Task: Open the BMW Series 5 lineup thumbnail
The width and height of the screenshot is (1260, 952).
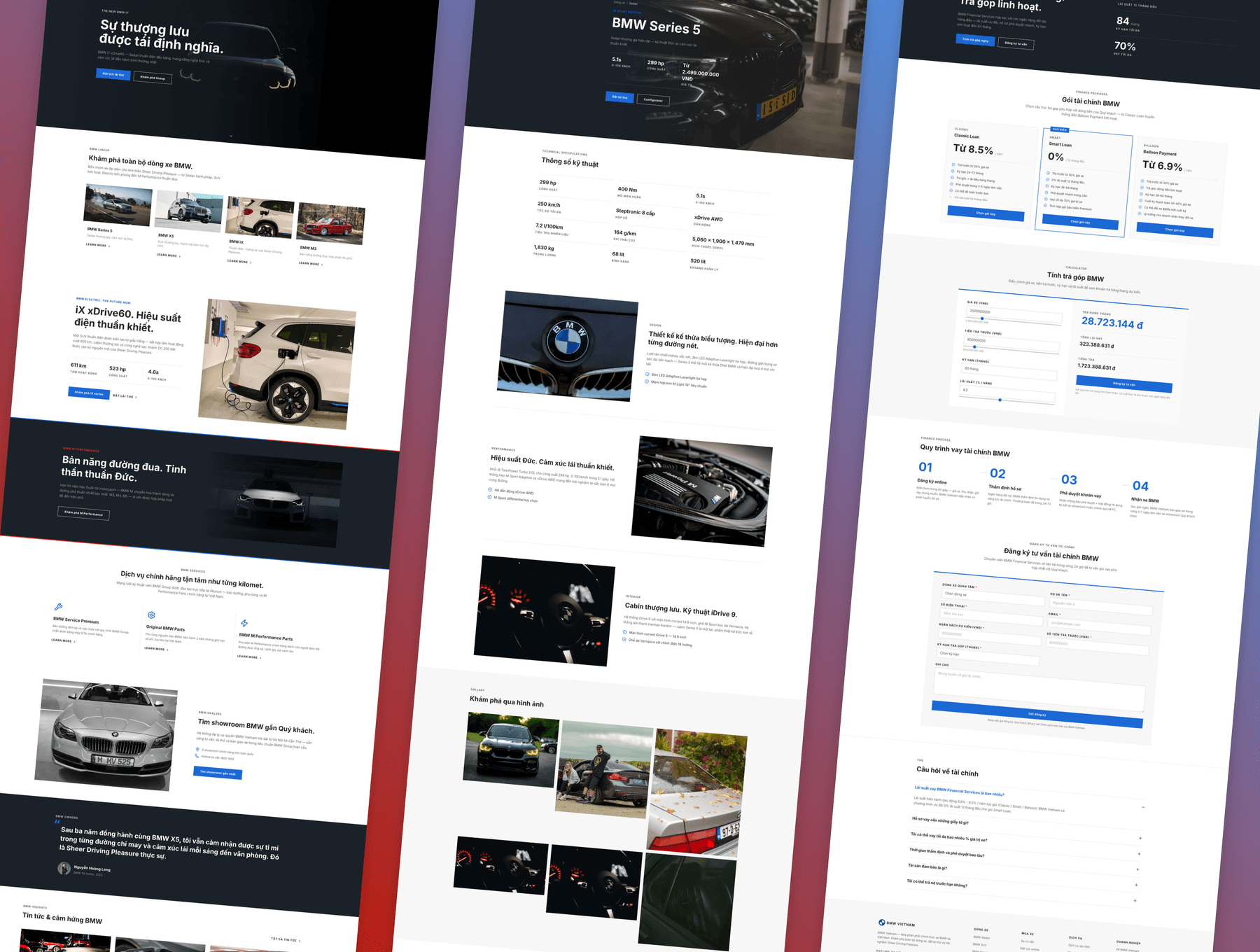Action: [x=118, y=205]
